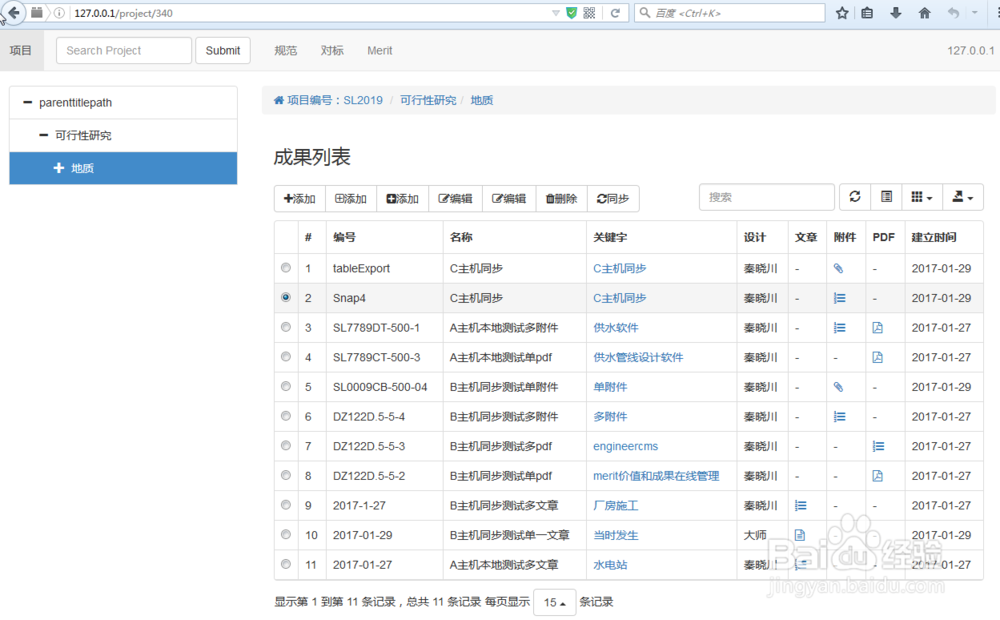This screenshot has height=620, width=1000.
Task: Change records per page using the 15 dropdown
Action: click(555, 602)
